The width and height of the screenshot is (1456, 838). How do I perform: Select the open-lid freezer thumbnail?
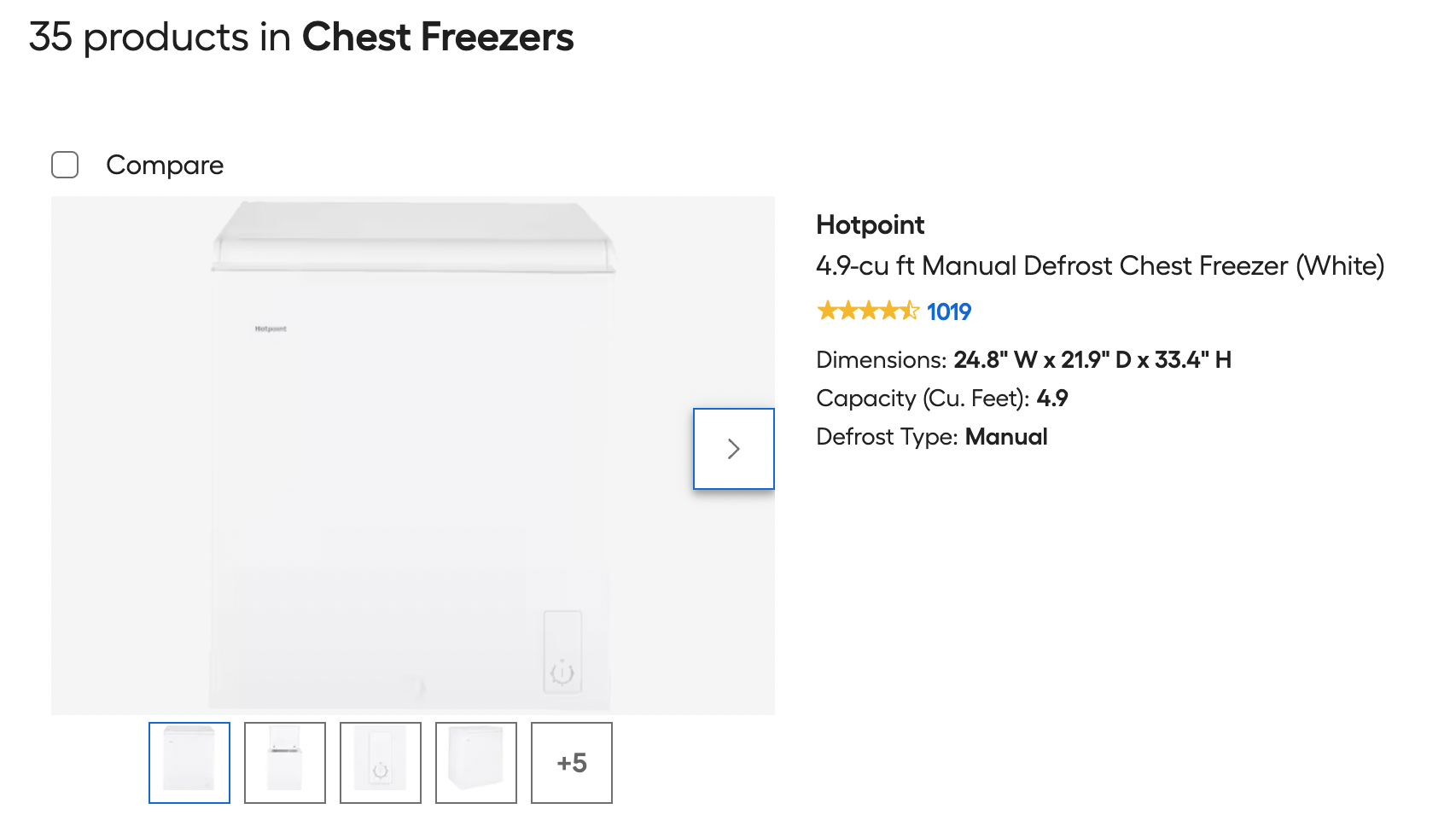285,763
